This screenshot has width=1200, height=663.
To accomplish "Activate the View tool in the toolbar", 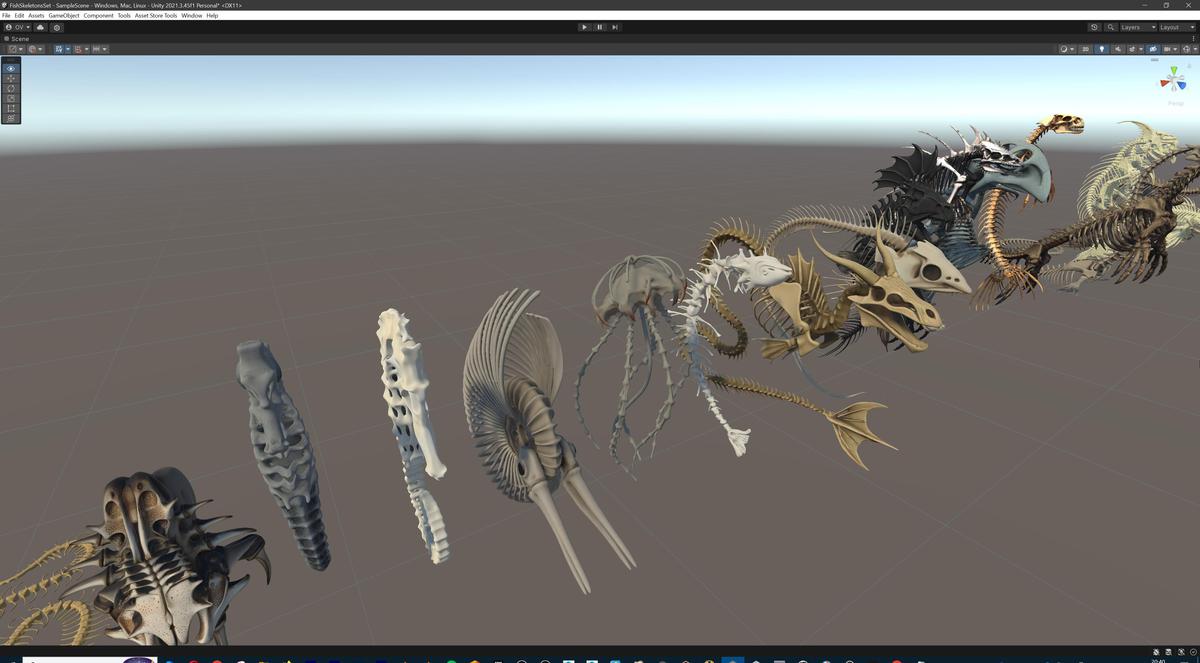I will tap(10, 68).
